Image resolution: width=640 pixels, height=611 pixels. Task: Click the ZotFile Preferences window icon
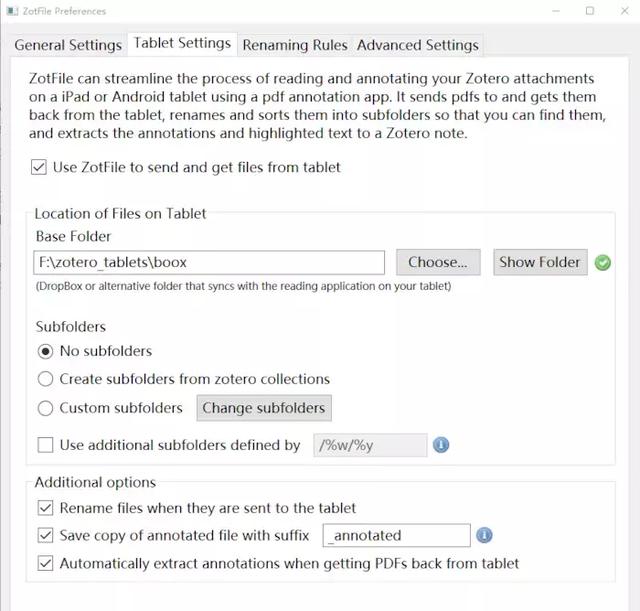pos(12,11)
